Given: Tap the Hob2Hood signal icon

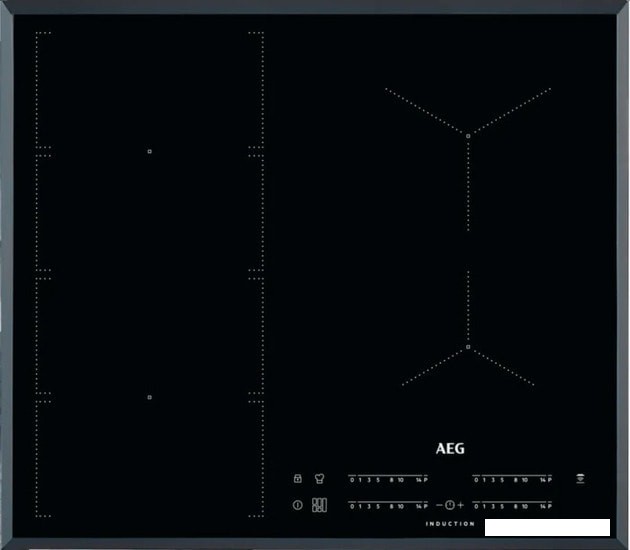Looking at the screenshot, I should pos(580,478).
